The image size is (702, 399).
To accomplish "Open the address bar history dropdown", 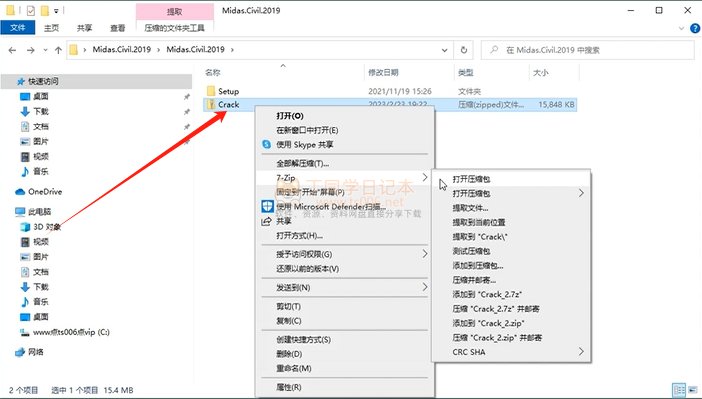I will 445,50.
